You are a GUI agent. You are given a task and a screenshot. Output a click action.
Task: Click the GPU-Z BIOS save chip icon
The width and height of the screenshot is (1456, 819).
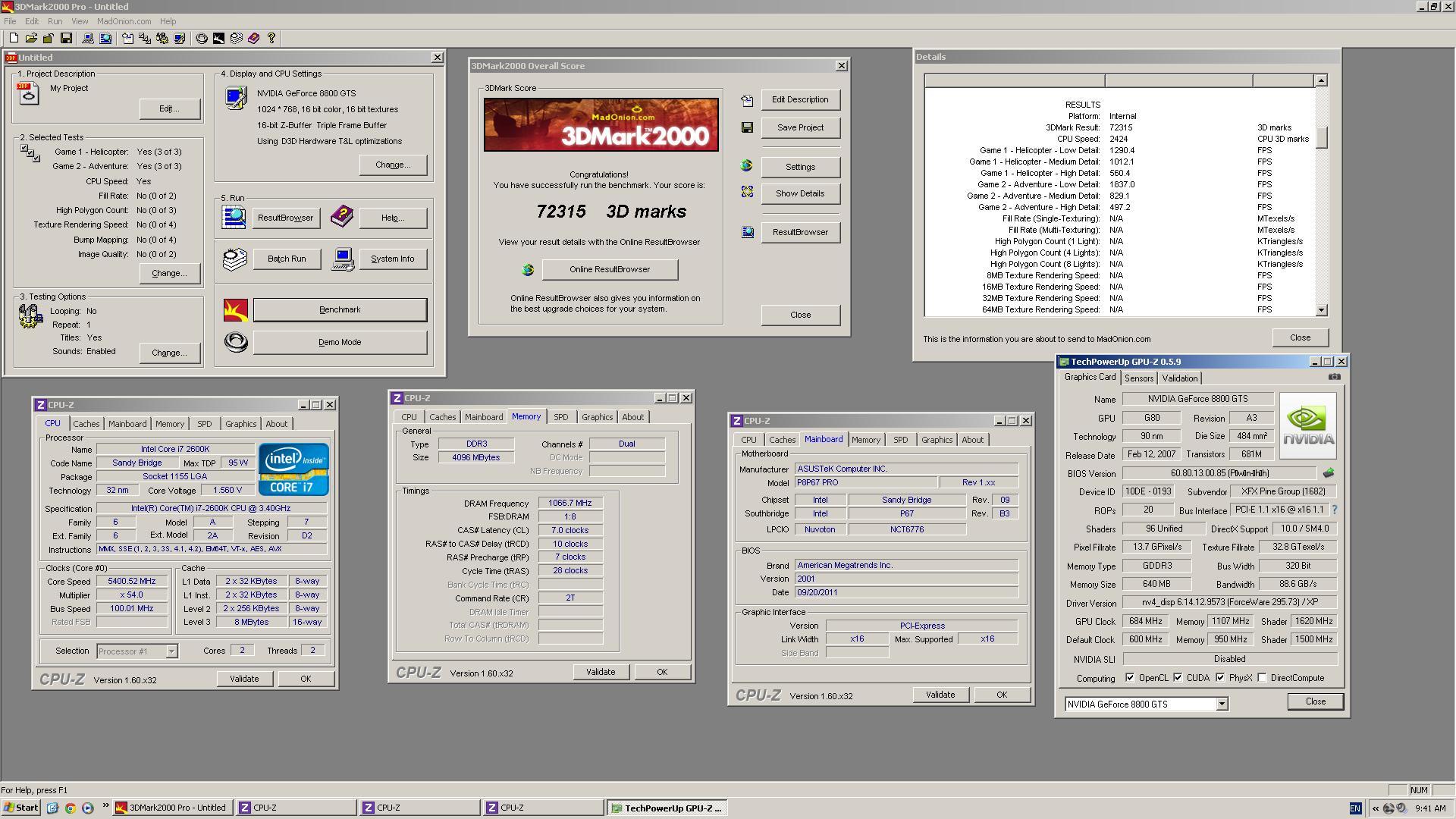(x=1329, y=473)
